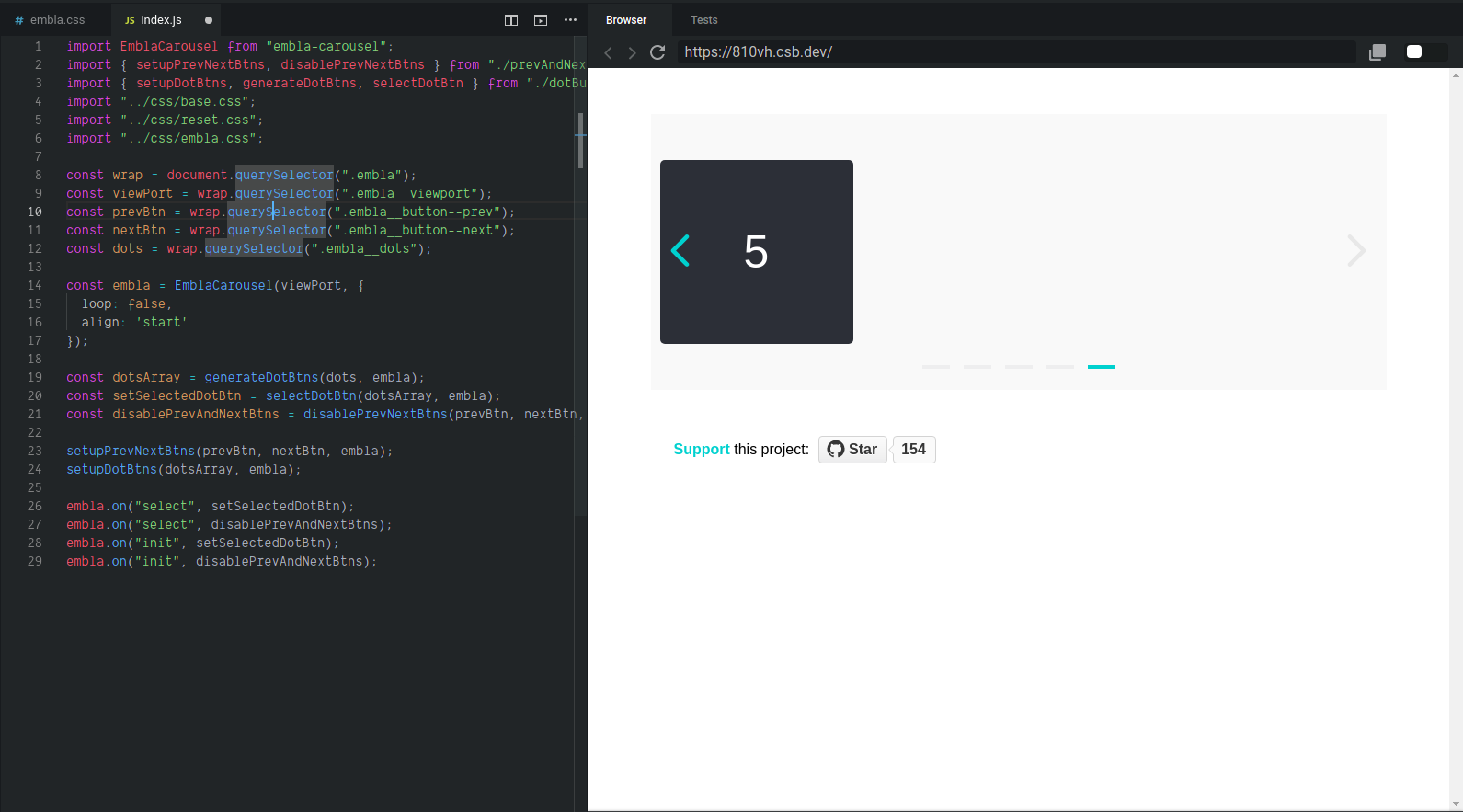The image size is (1463, 812).
Task: Click the preview window icon in editor header
Action: click(541, 20)
